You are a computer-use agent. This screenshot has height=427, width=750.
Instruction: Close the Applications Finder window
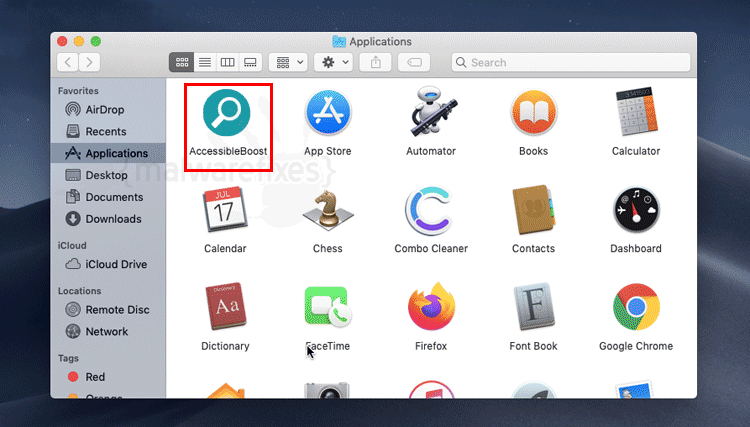[62, 42]
